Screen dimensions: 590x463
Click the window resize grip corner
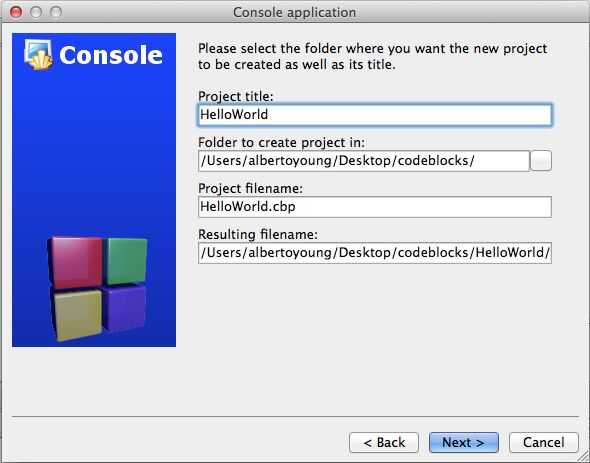tap(584, 457)
